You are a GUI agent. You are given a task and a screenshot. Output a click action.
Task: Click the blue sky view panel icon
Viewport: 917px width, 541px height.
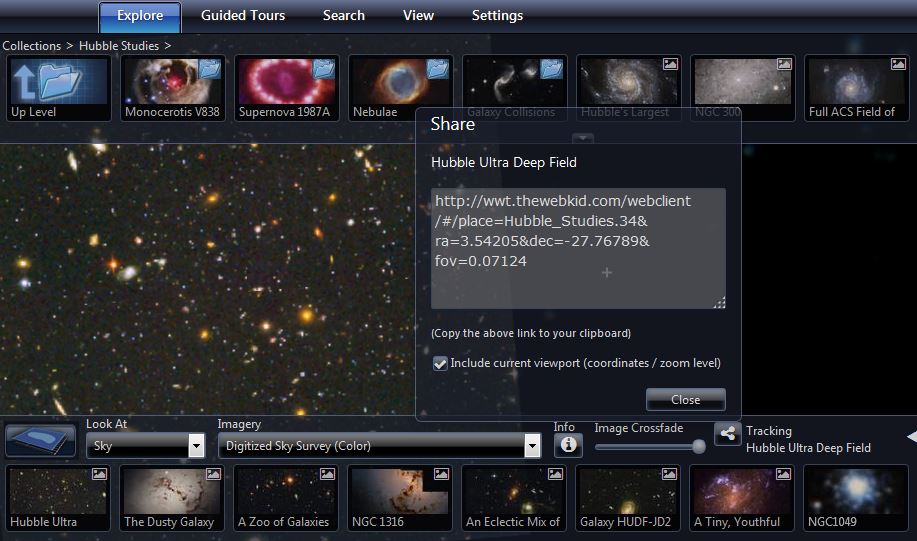[40, 441]
